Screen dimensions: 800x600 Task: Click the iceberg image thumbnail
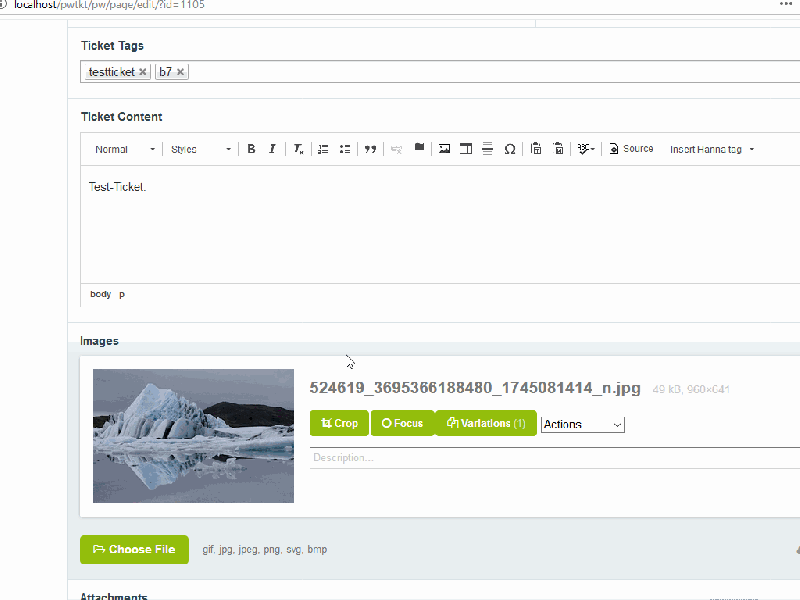tap(193, 435)
